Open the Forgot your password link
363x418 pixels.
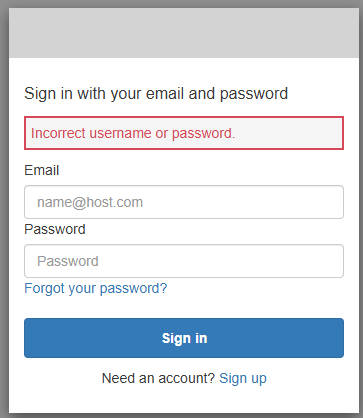click(96, 288)
